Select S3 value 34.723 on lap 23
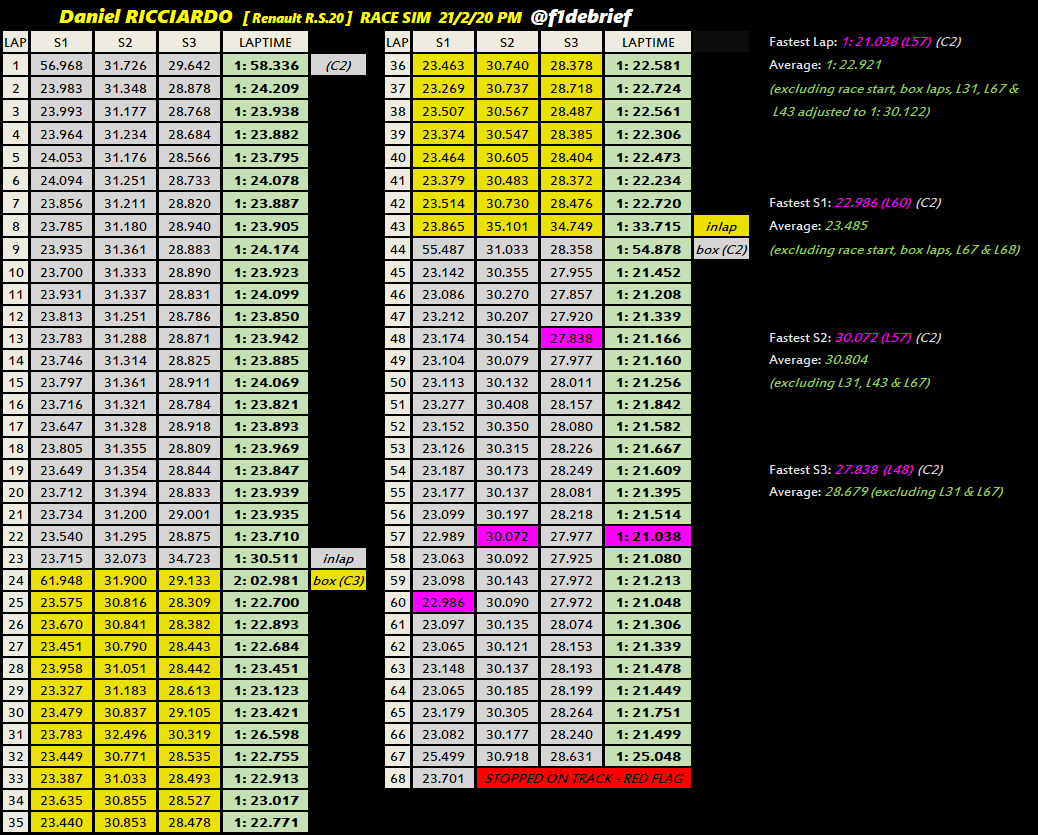Viewport: 1038px width, 835px height. [x=189, y=558]
